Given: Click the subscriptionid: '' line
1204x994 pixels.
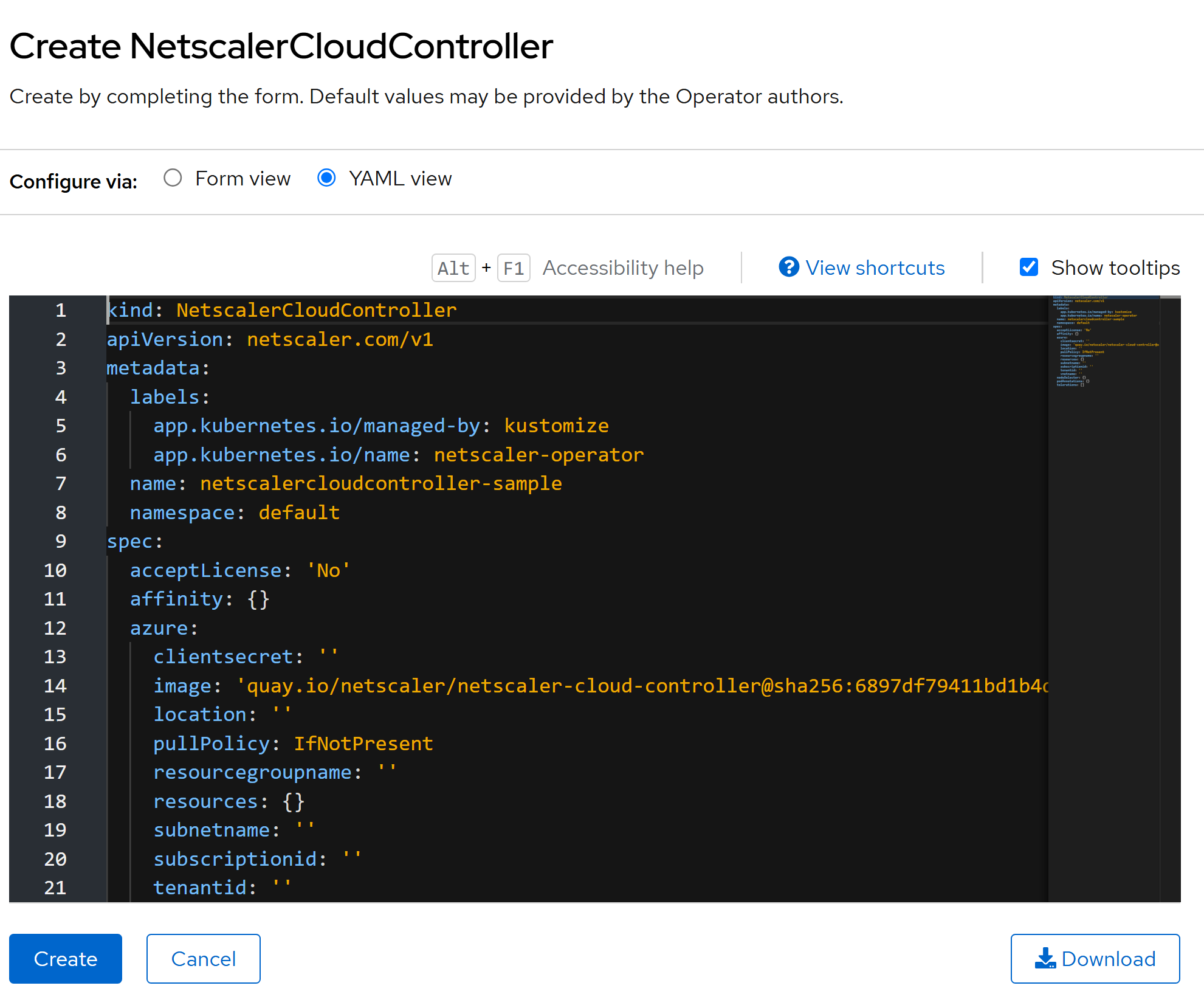Looking at the screenshot, I should click(x=258, y=859).
